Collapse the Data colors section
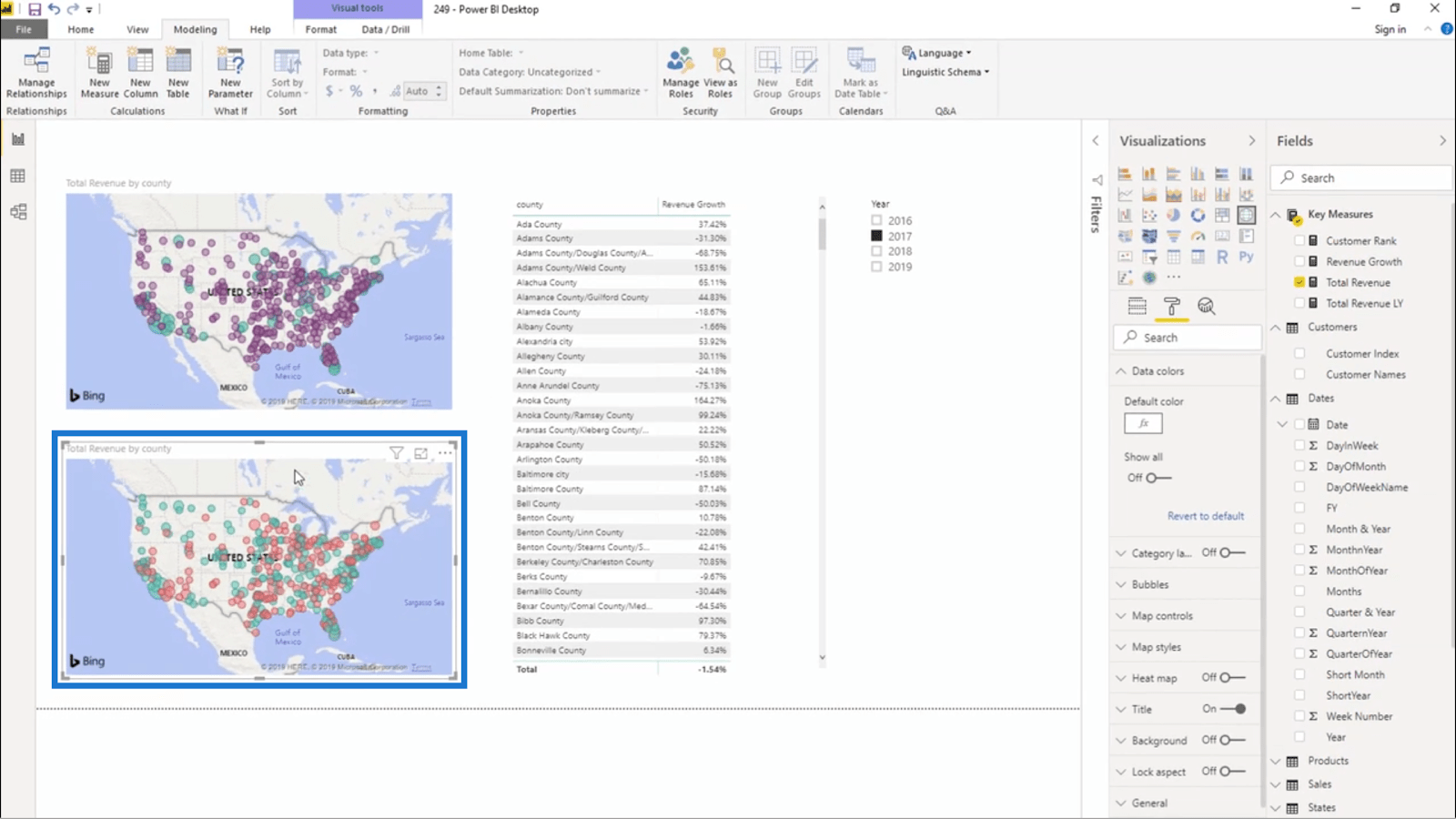 pos(1121,371)
